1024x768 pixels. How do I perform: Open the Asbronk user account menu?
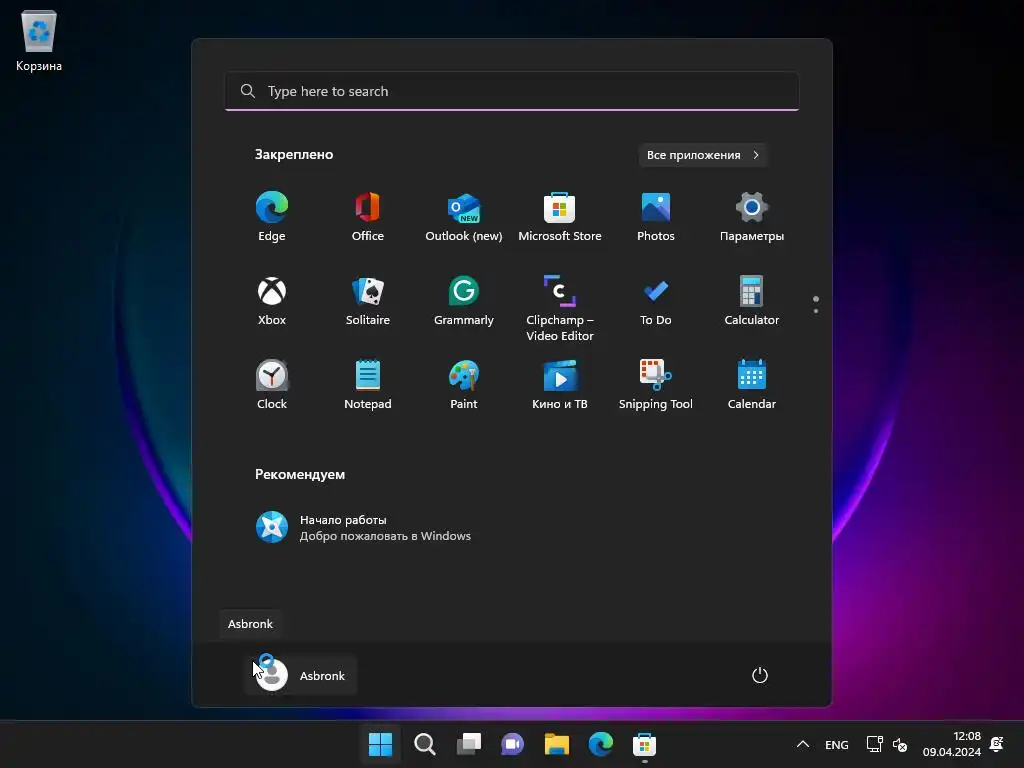pos(300,675)
